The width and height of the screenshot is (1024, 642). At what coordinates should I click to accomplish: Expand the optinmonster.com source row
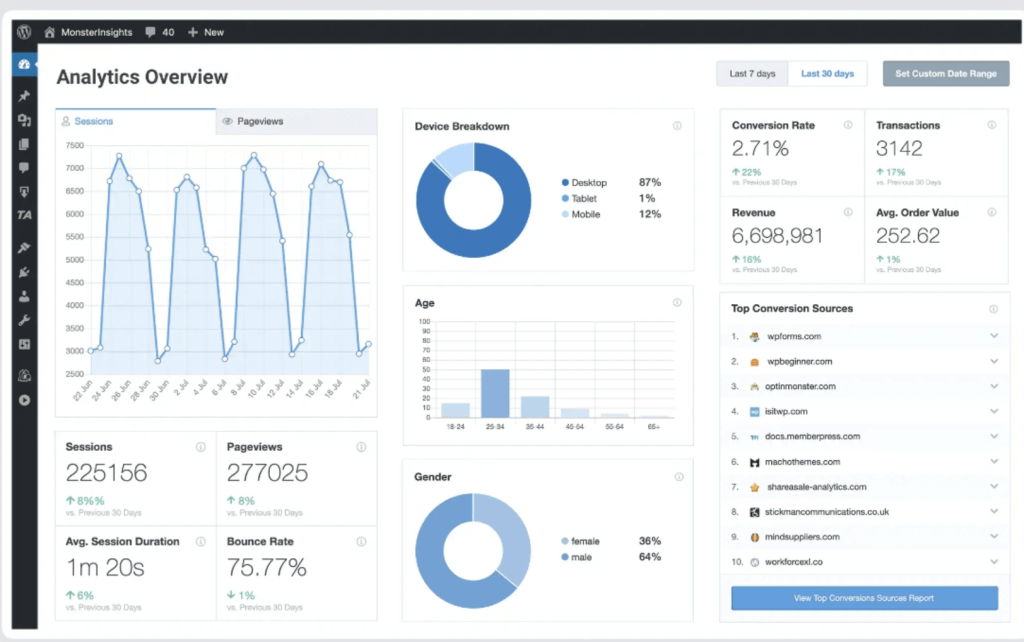pyautogui.click(x=994, y=386)
